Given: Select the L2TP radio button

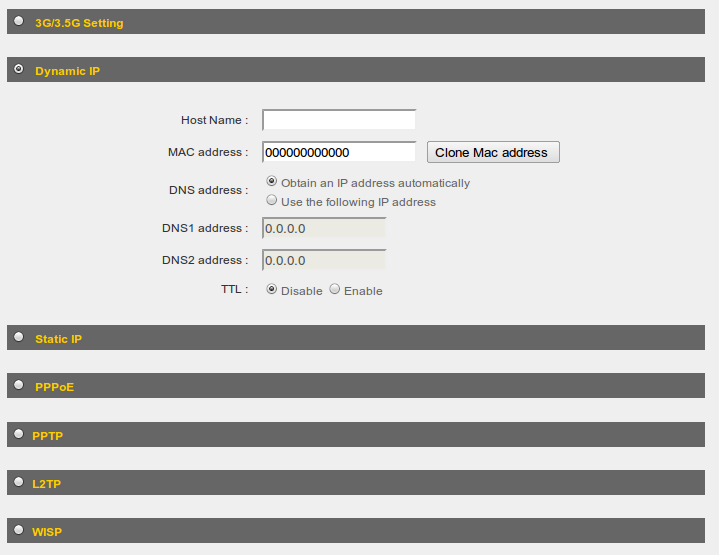Looking at the screenshot, I should coord(19,481).
